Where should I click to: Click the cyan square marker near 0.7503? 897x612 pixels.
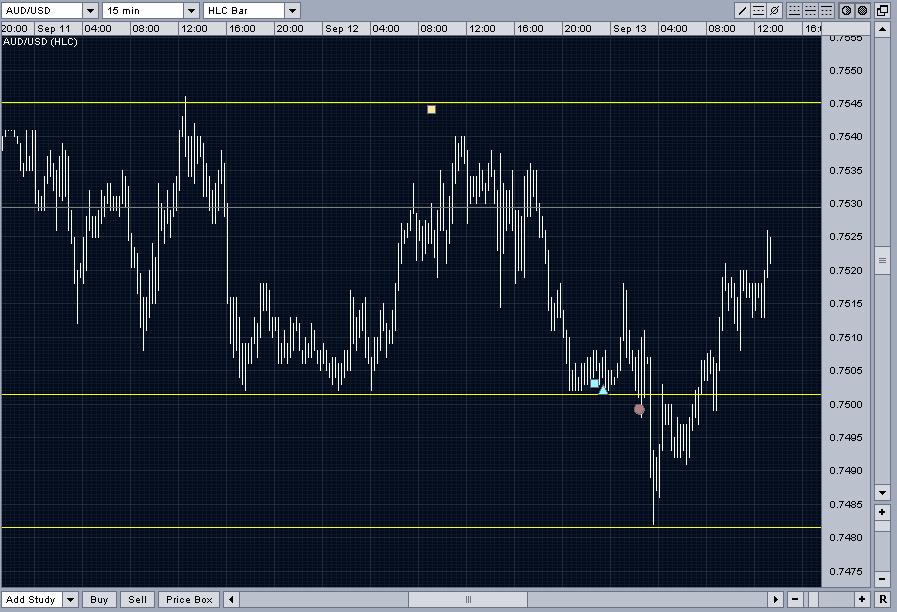pos(594,383)
